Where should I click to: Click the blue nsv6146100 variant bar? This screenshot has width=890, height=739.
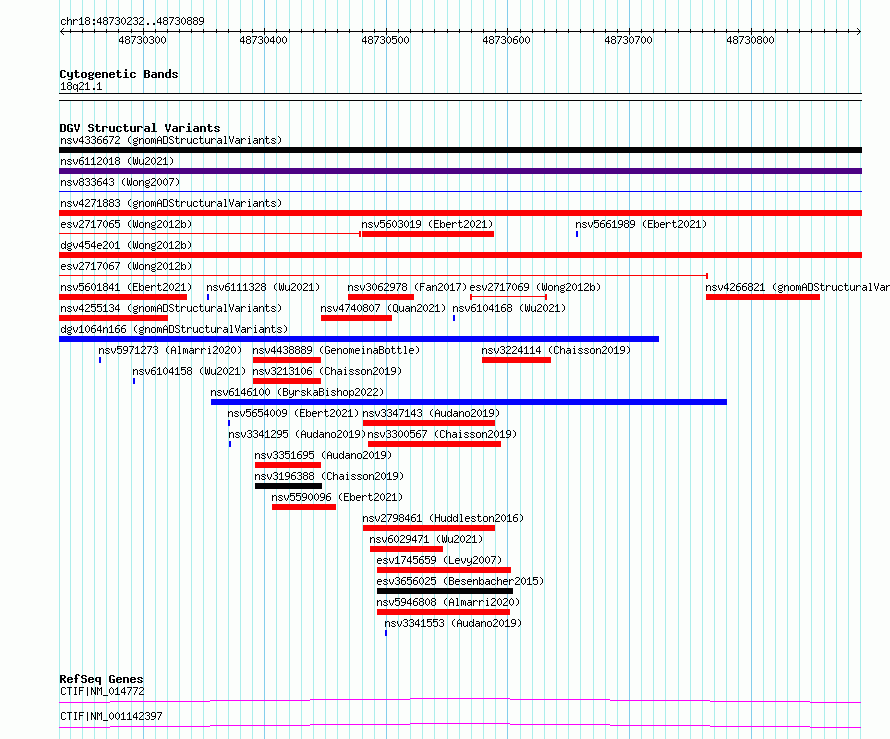(x=469, y=402)
